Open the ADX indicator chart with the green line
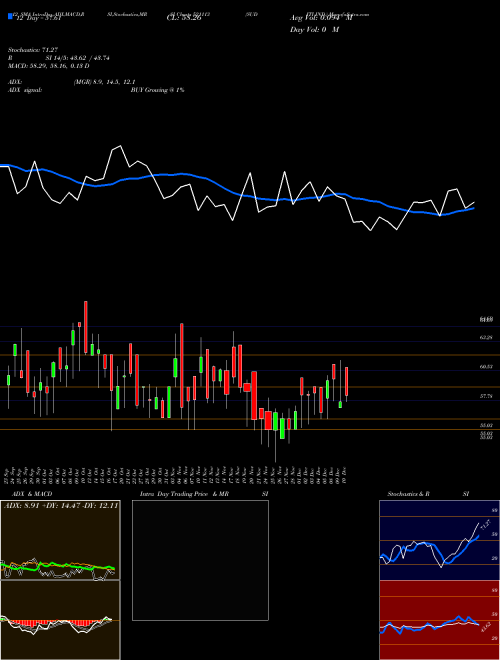Image resolution: width=500 pixels, height=660 pixels. 60,540
